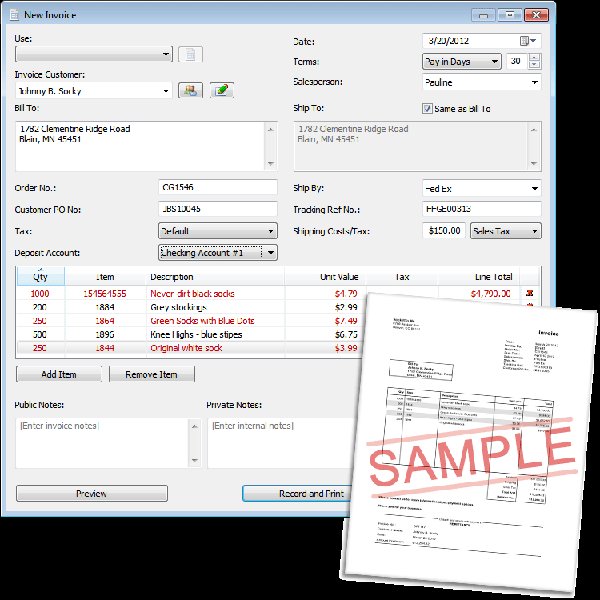
Task: Click the Remove Item button
Action: (152, 374)
